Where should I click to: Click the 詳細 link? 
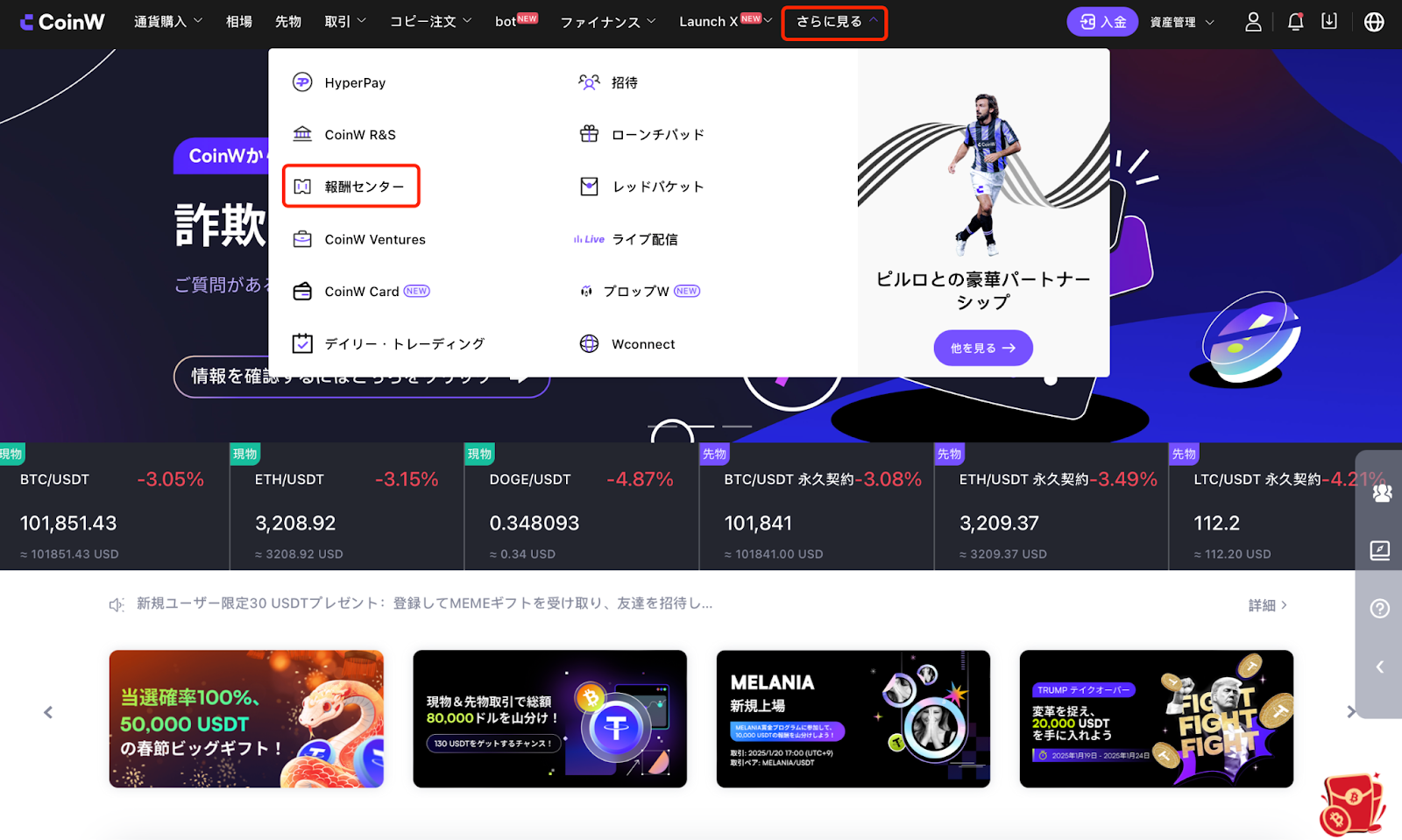1267,605
